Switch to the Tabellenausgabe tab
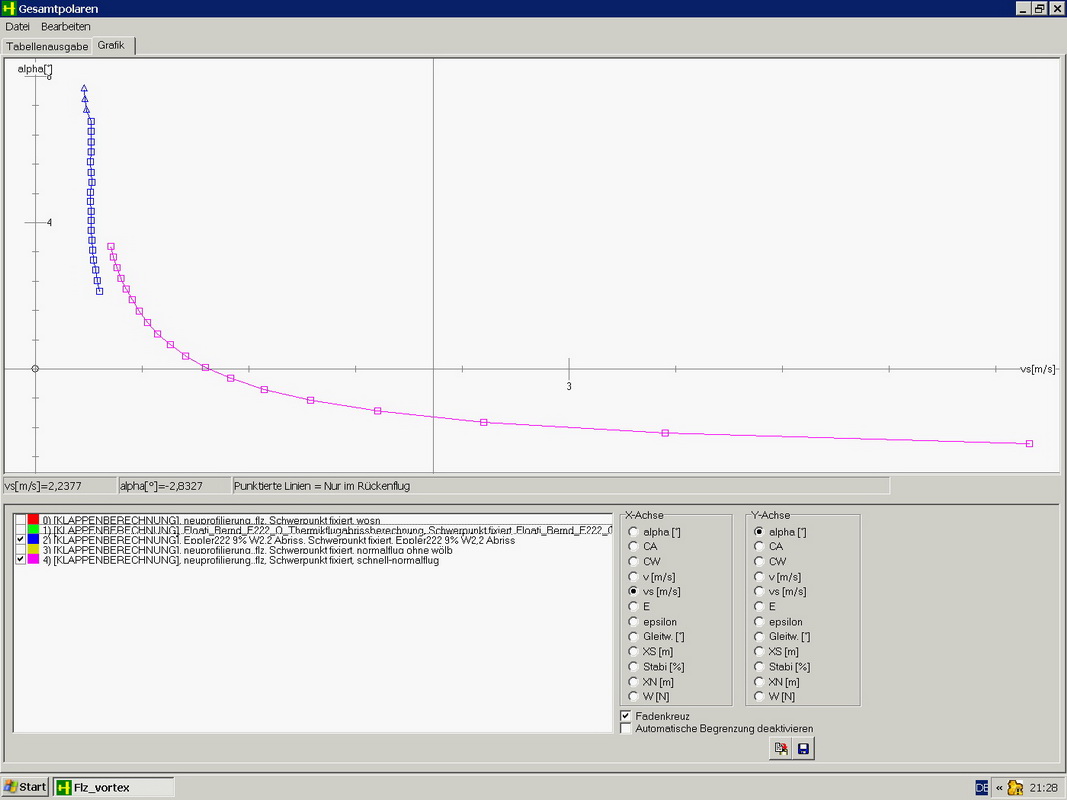 pyautogui.click(x=47, y=46)
